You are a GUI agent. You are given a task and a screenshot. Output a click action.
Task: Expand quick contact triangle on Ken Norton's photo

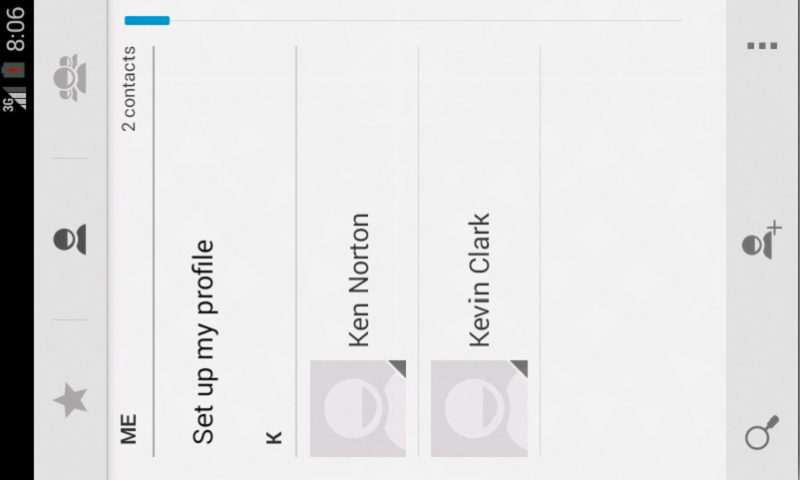pyautogui.click(x=398, y=368)
